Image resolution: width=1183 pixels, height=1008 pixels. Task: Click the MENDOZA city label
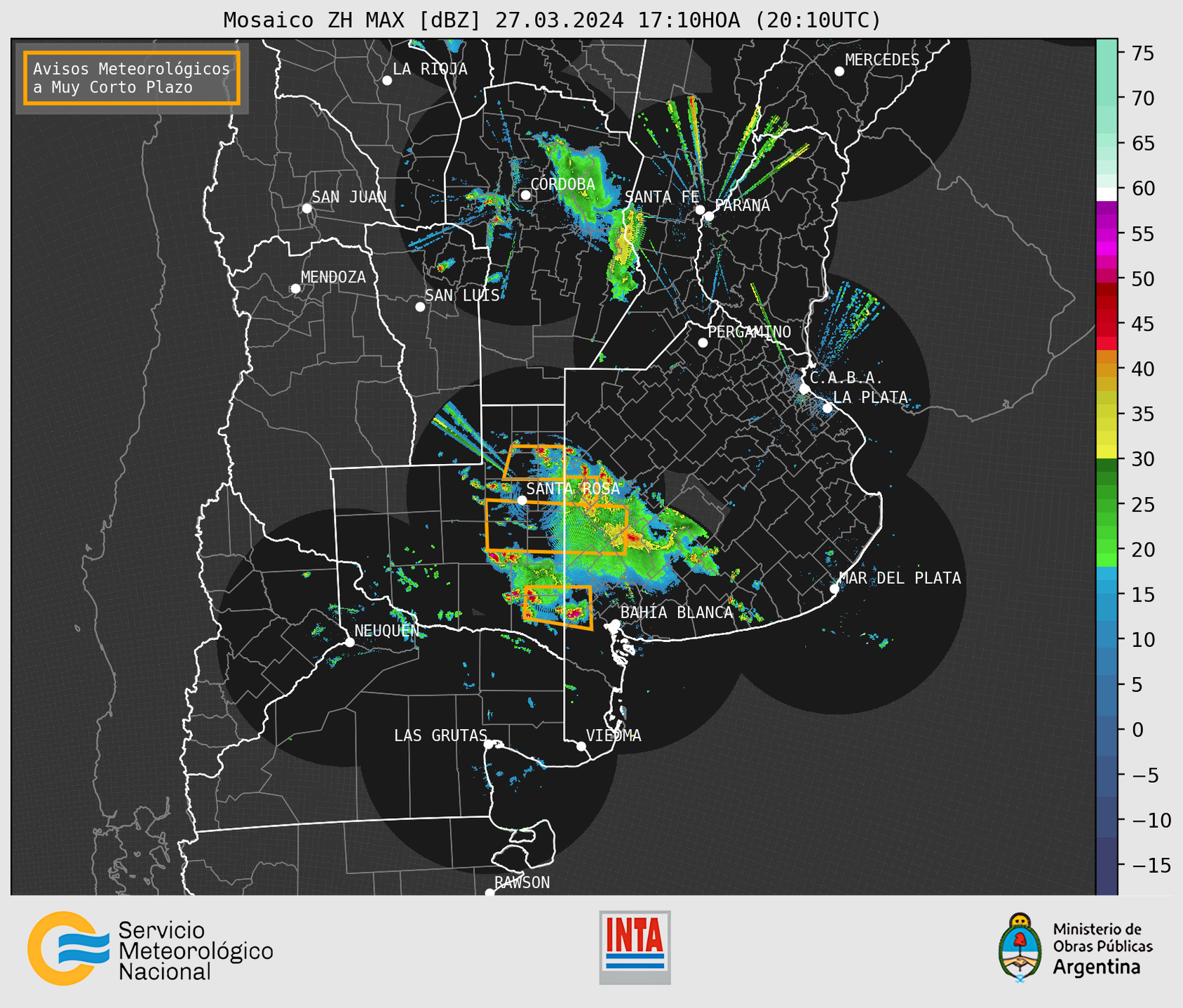(333, 277)
